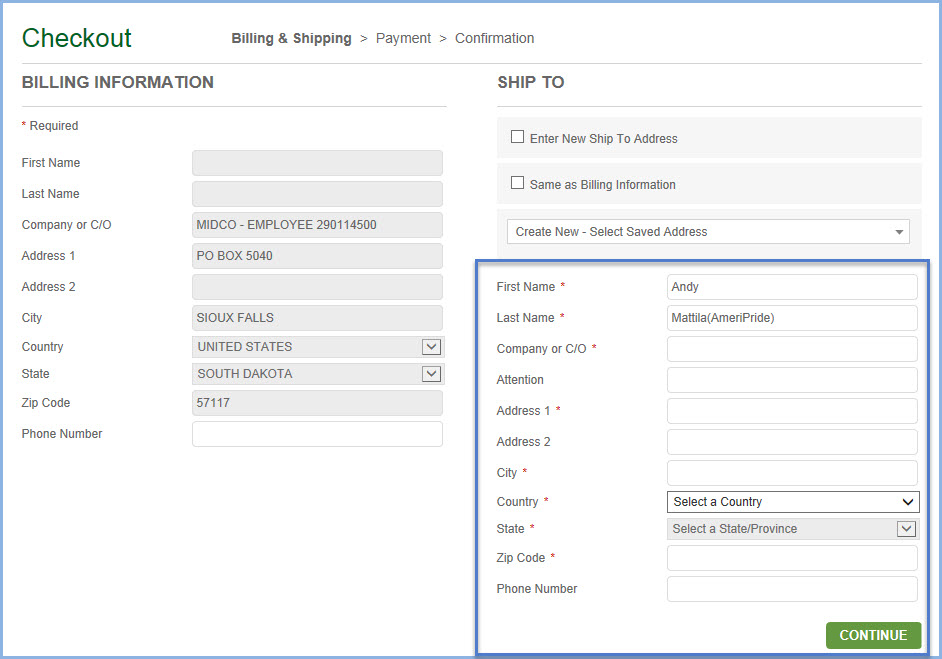Focus the shipping Last Name field
The width and height of the screenshot is (942, 659).
(792, 318)
